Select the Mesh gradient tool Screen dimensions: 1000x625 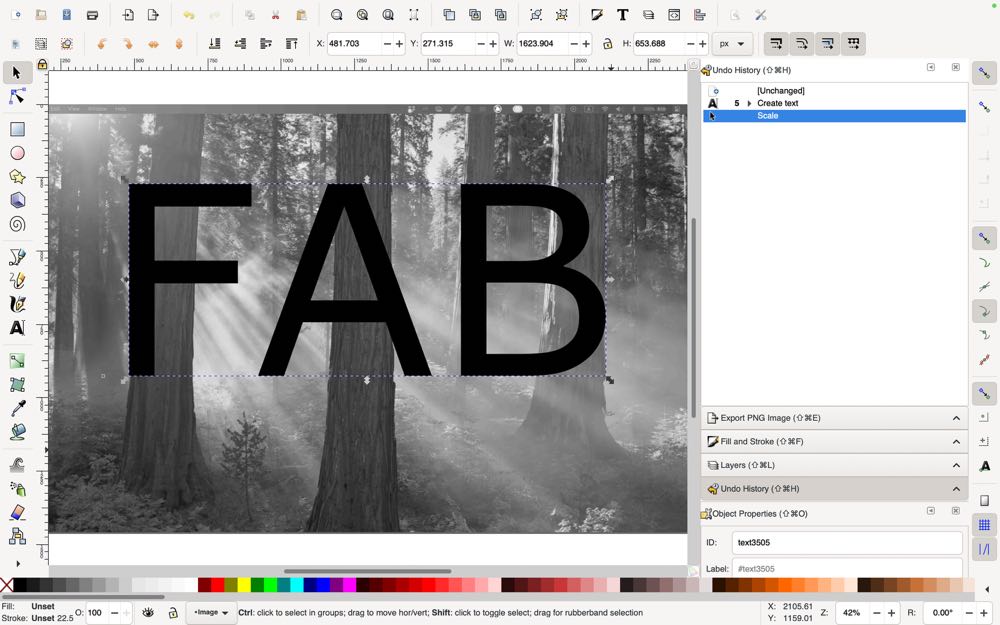point(17,385)
